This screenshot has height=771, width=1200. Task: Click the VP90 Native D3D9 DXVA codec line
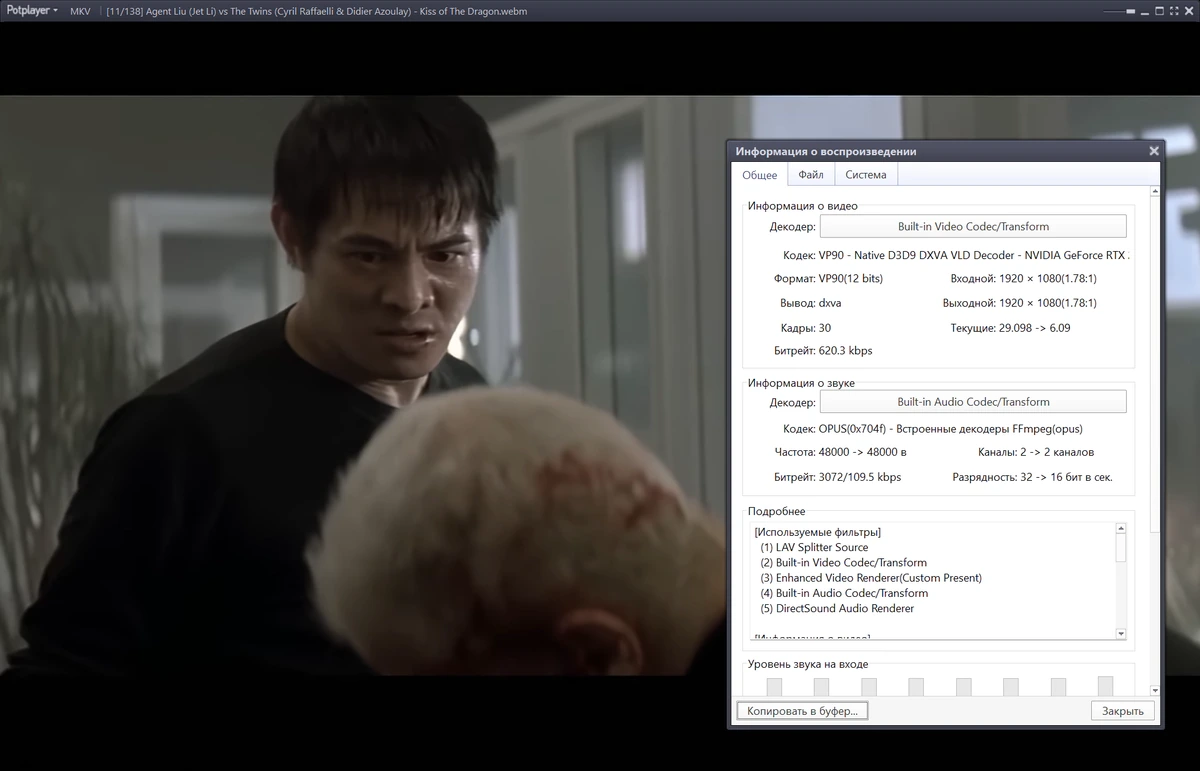coord(973,255)
